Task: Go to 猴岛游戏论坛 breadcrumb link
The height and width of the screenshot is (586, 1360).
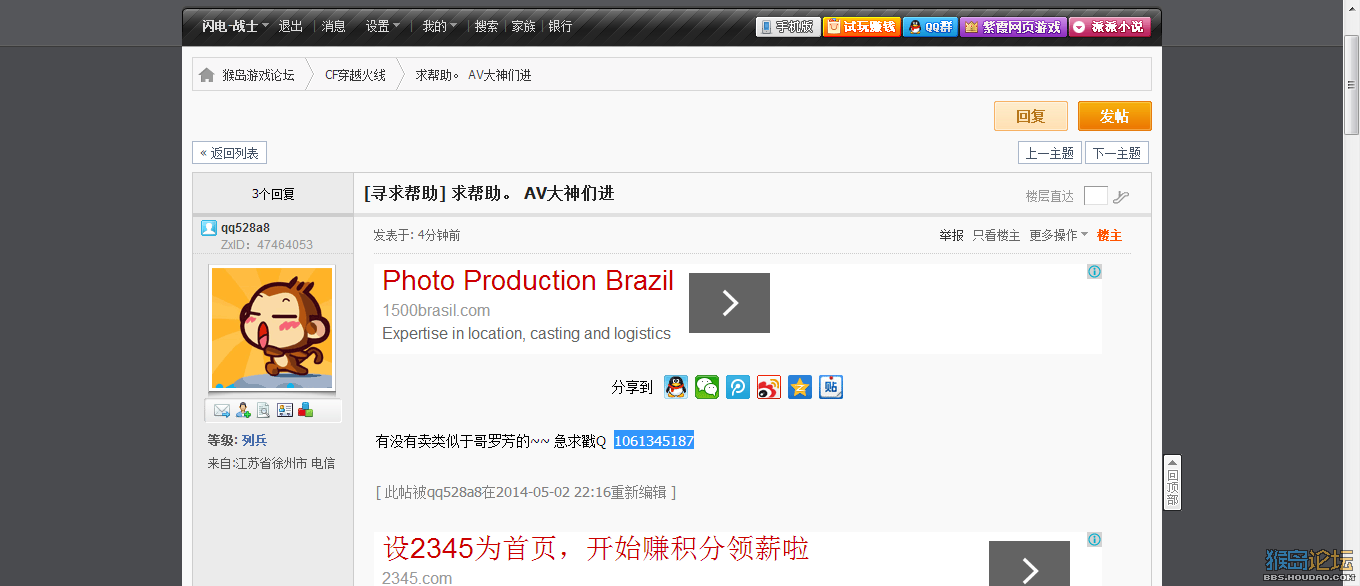Action: [258, 75]
